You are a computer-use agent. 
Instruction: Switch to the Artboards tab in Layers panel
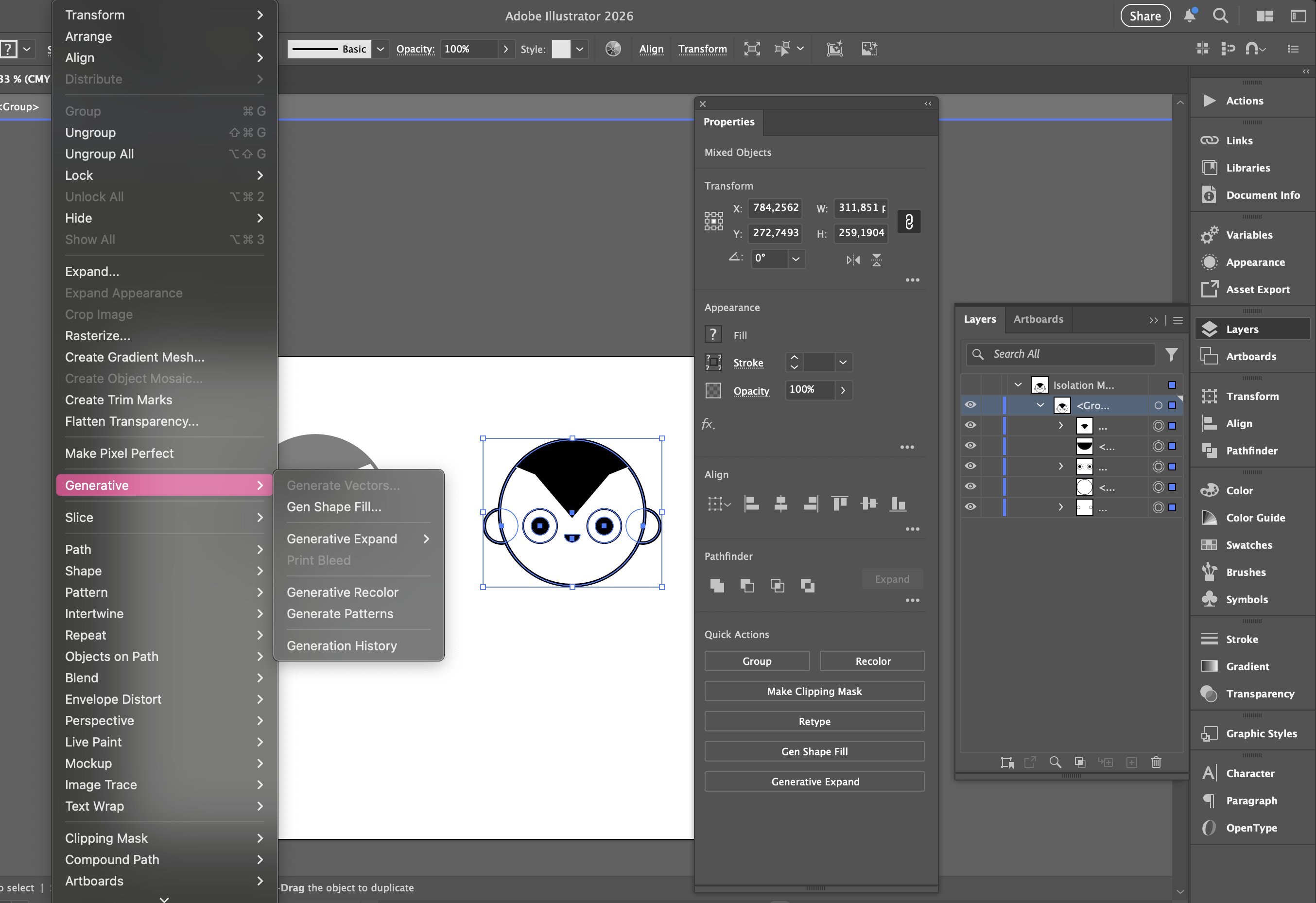[x=1038, y=319]
